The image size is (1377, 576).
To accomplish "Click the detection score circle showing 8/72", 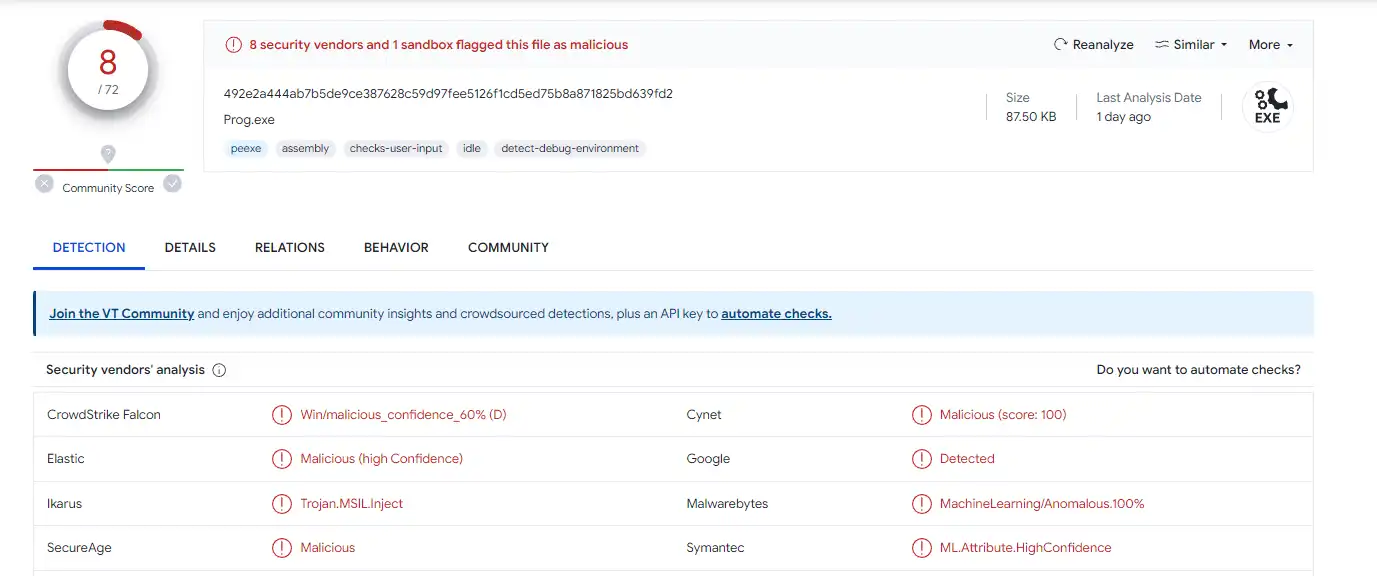I will click(108, 70).
